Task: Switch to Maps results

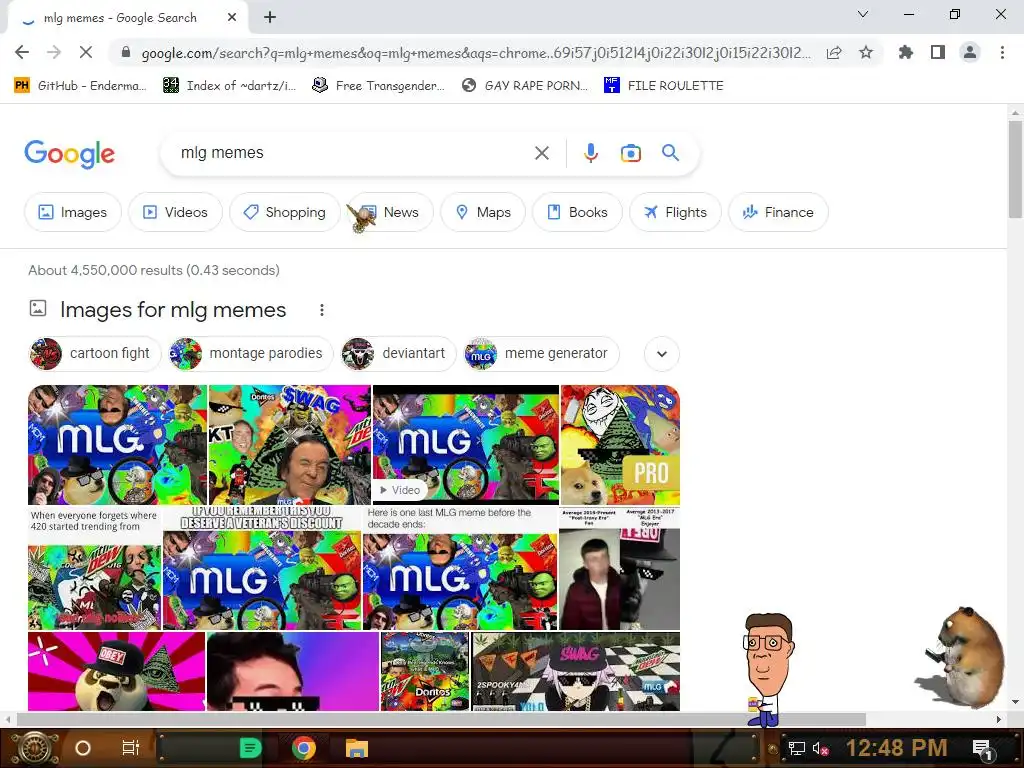Action: point(483,212)
